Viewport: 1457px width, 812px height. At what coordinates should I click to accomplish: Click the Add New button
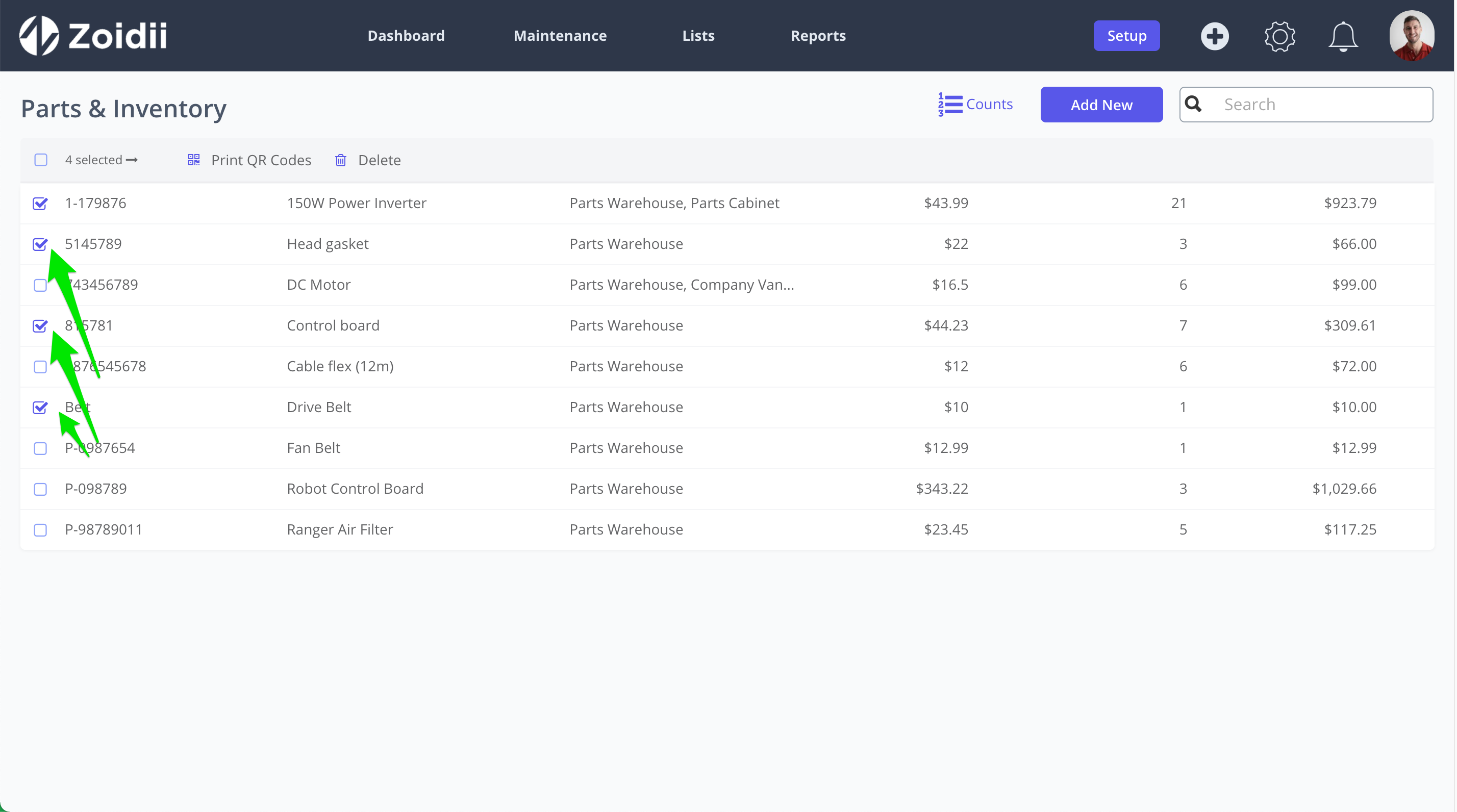(x=1101, y=105)
